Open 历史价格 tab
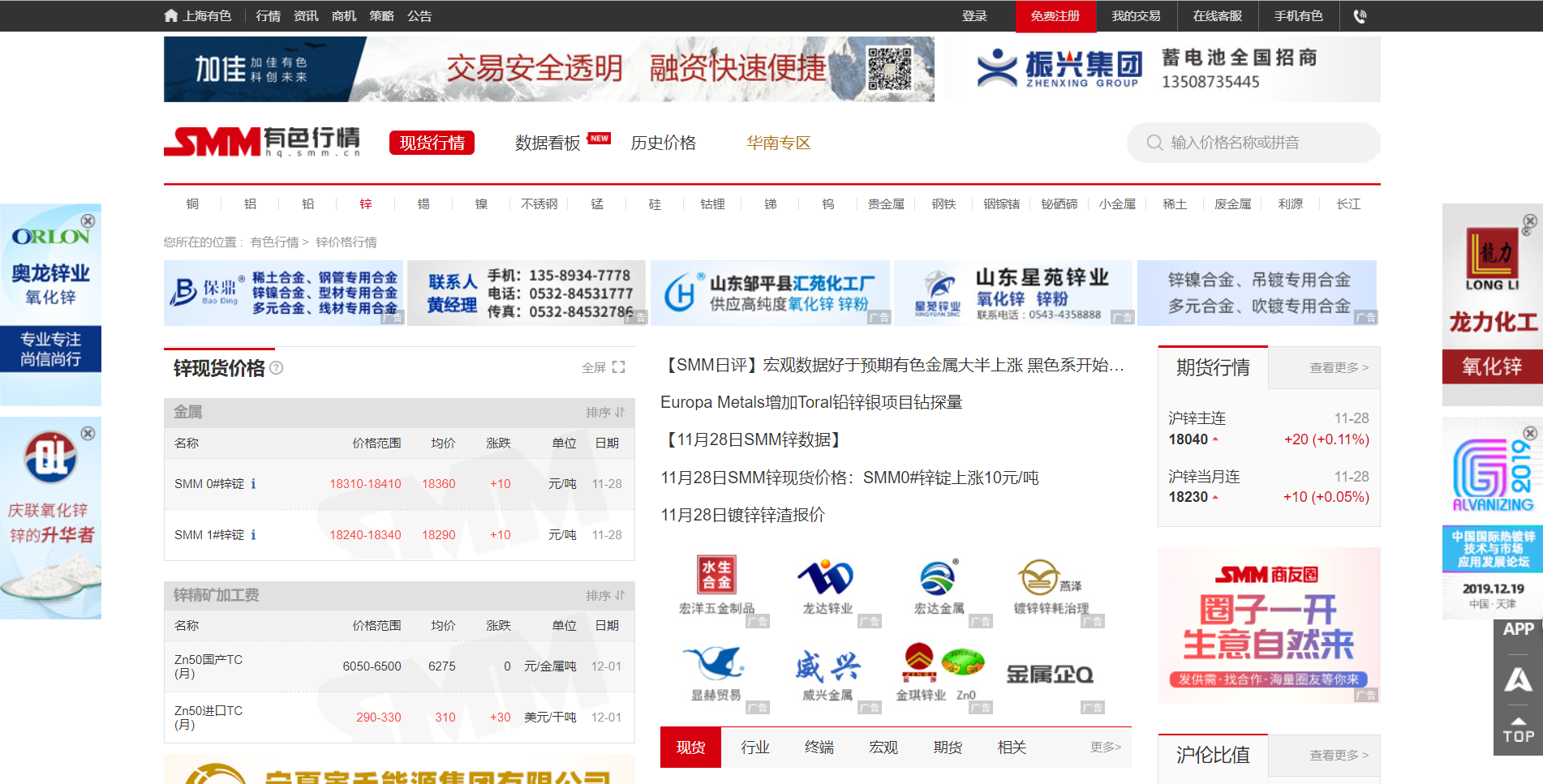This screenshot has width=1543, height=784. (x=664, y=143)
